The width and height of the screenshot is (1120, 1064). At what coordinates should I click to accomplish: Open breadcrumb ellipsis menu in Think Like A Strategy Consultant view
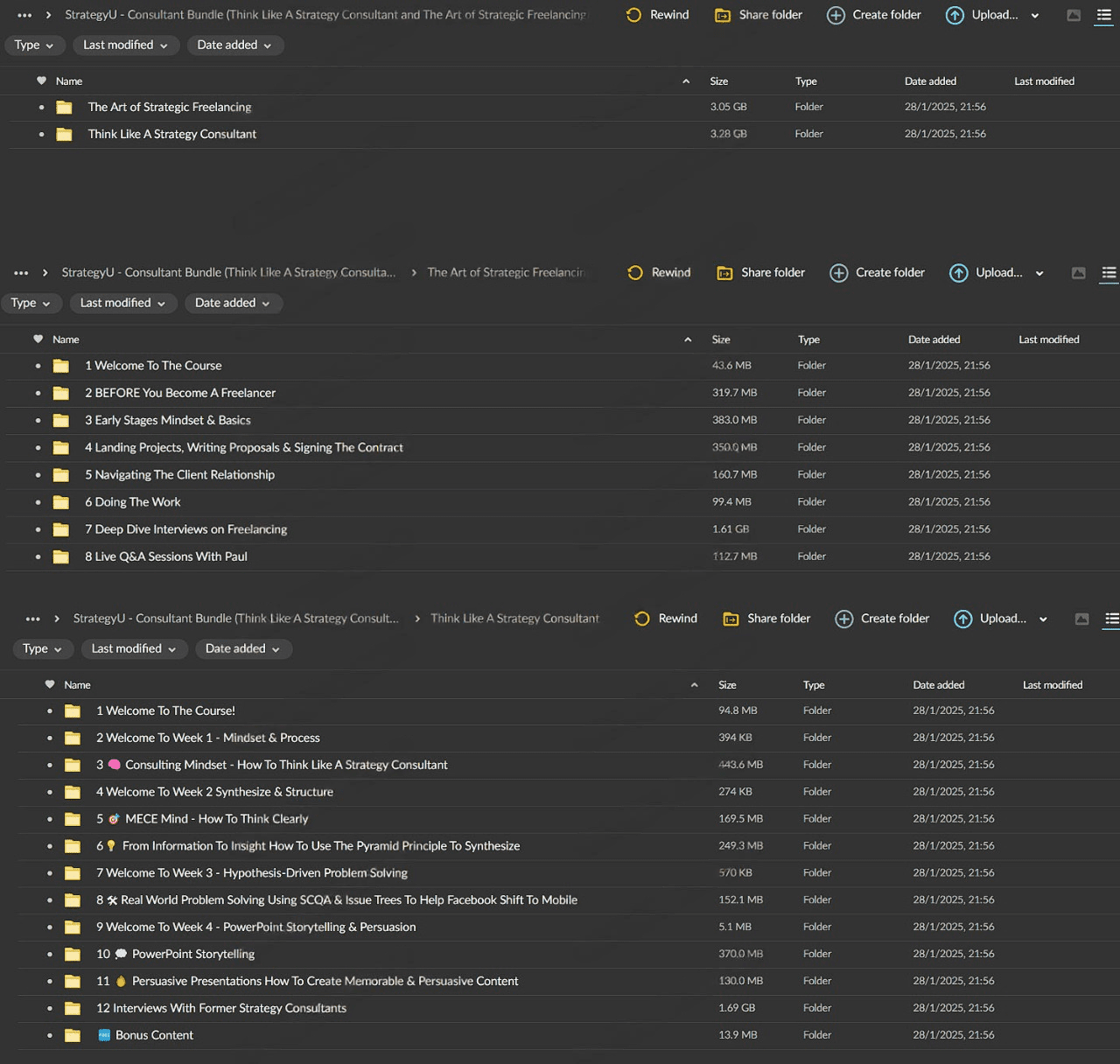coord(32,619)
